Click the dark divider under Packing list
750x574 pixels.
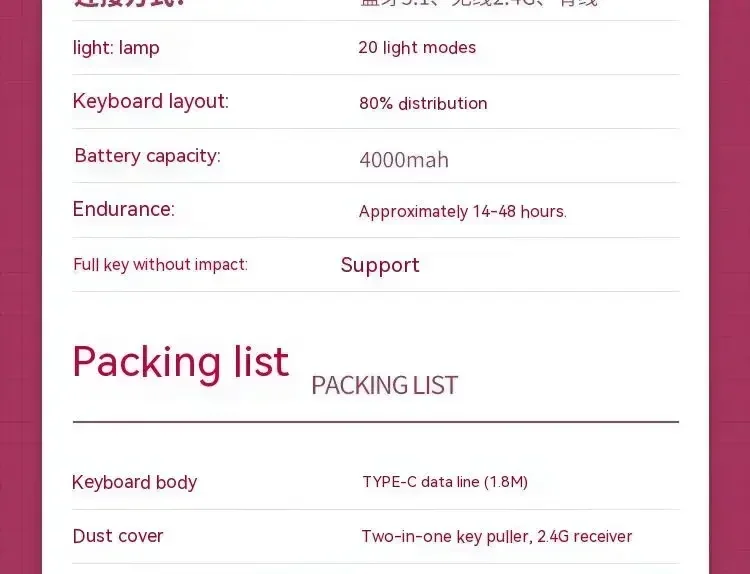coord(376,422)
